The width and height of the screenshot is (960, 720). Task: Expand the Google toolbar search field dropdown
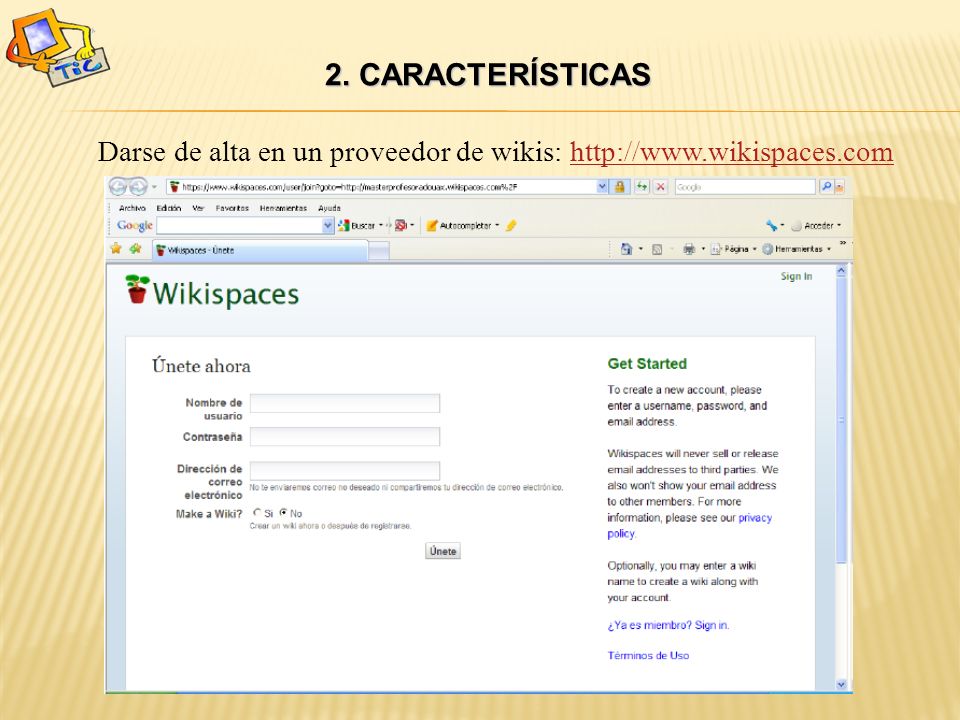point(328,226)
